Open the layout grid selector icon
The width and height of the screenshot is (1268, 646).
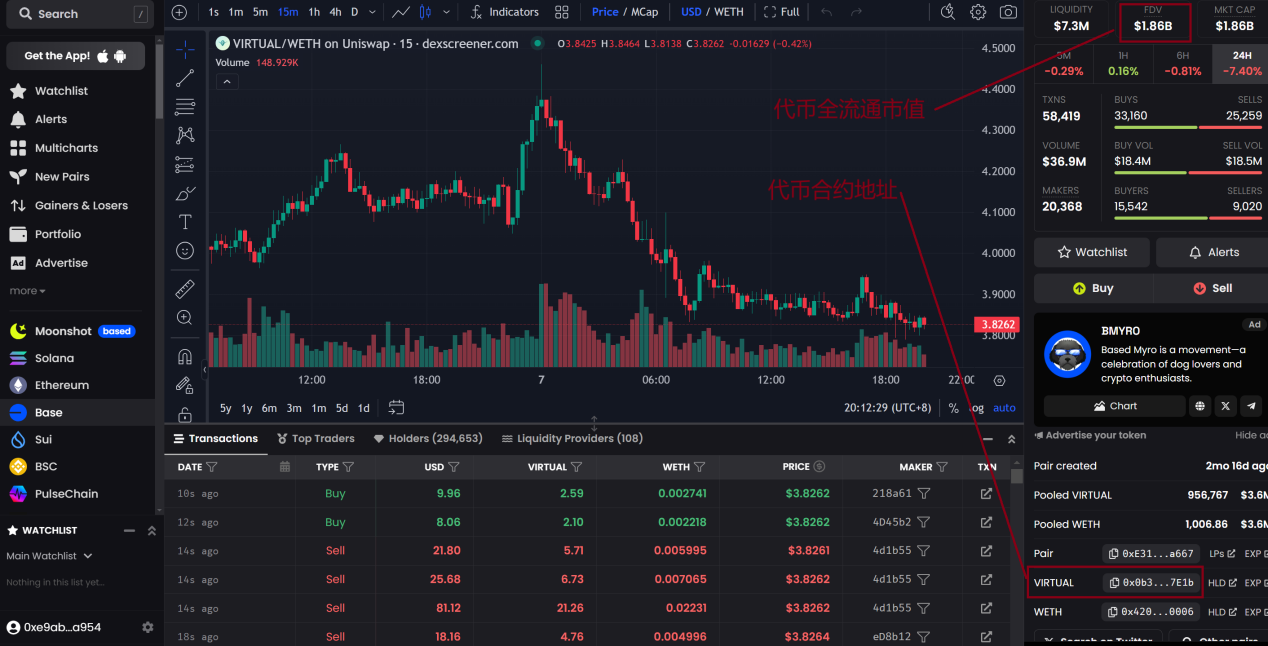pos(562,12)
